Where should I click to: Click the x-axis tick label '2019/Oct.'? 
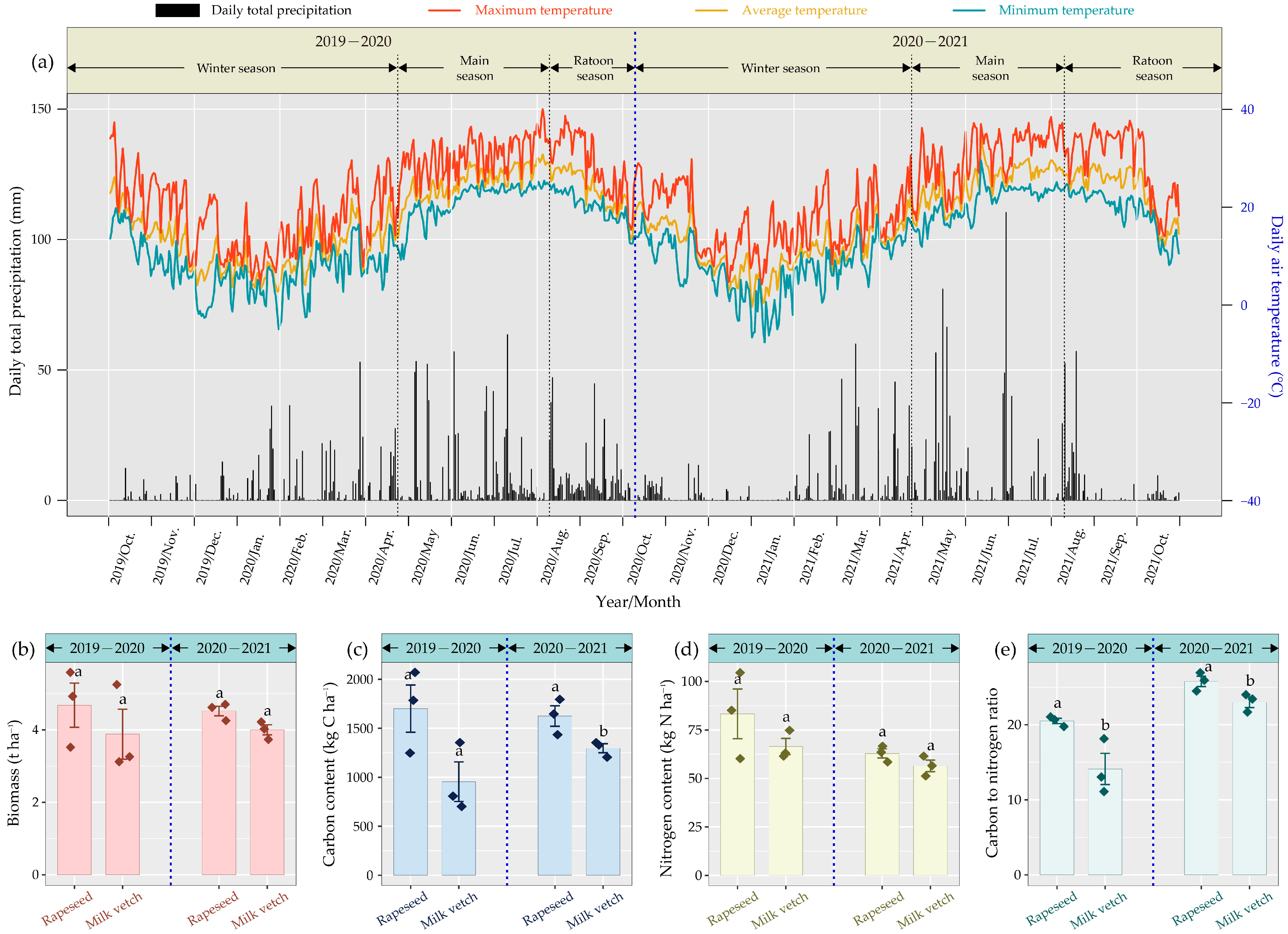coord(123,559)
